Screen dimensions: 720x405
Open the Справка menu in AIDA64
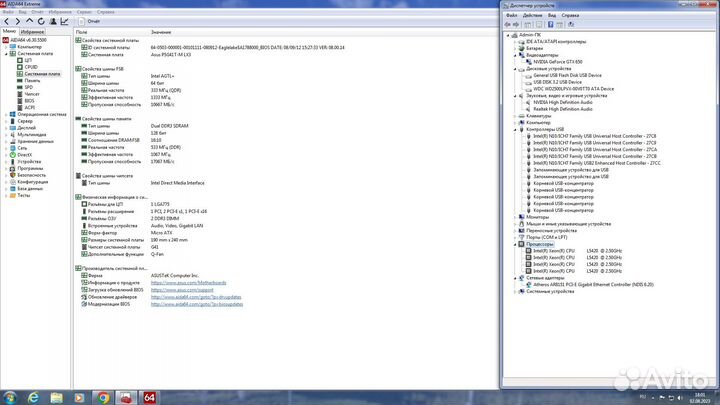click(x=106, y=12)
